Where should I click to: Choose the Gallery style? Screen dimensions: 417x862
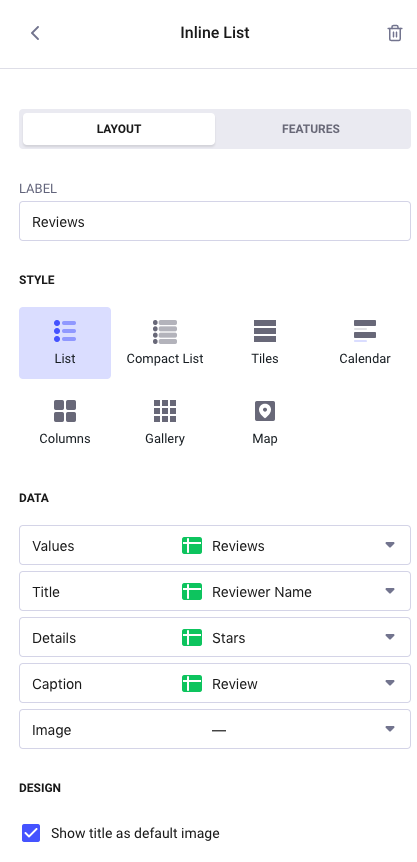(165, 423)
